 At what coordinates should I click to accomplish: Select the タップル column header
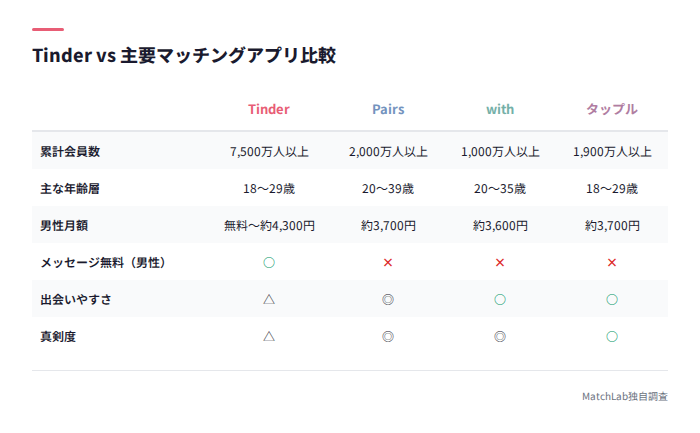point(612,109)
